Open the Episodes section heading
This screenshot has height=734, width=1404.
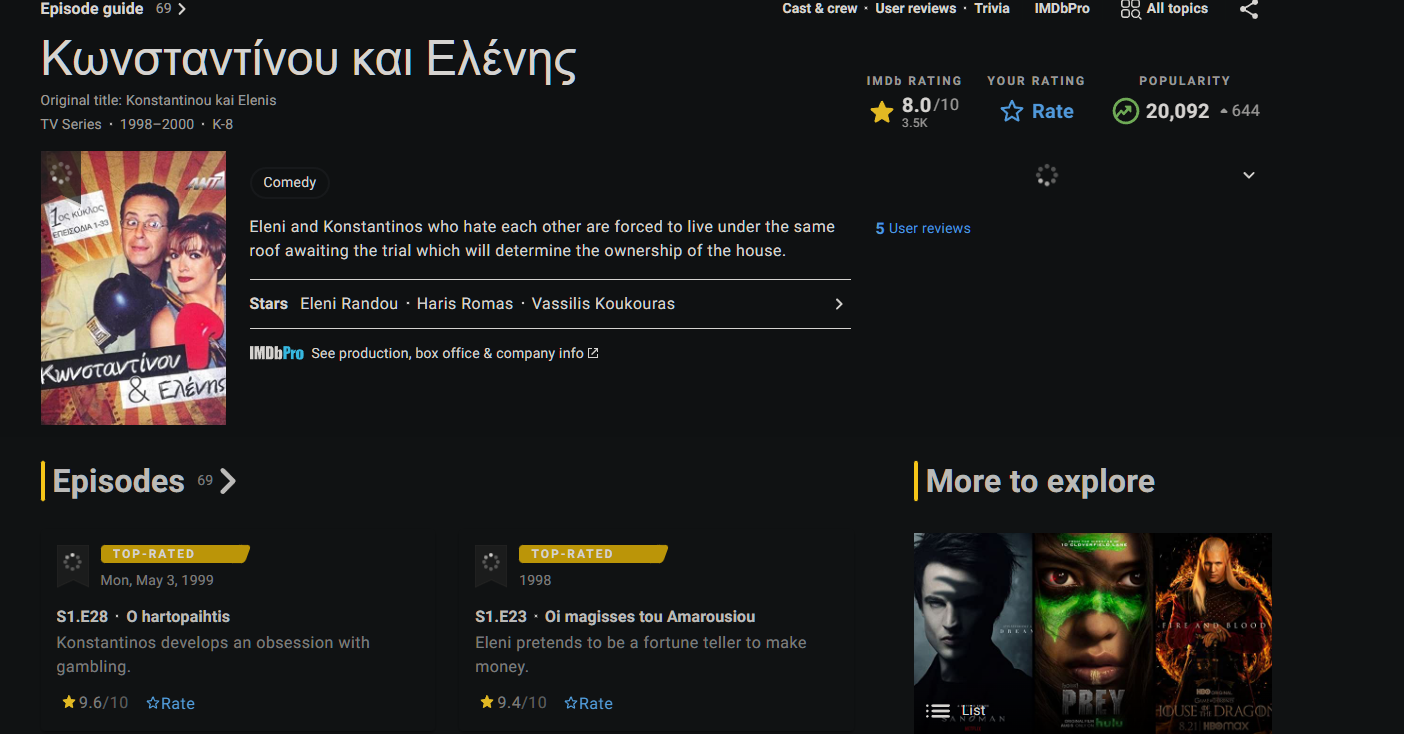click(119, 481)
